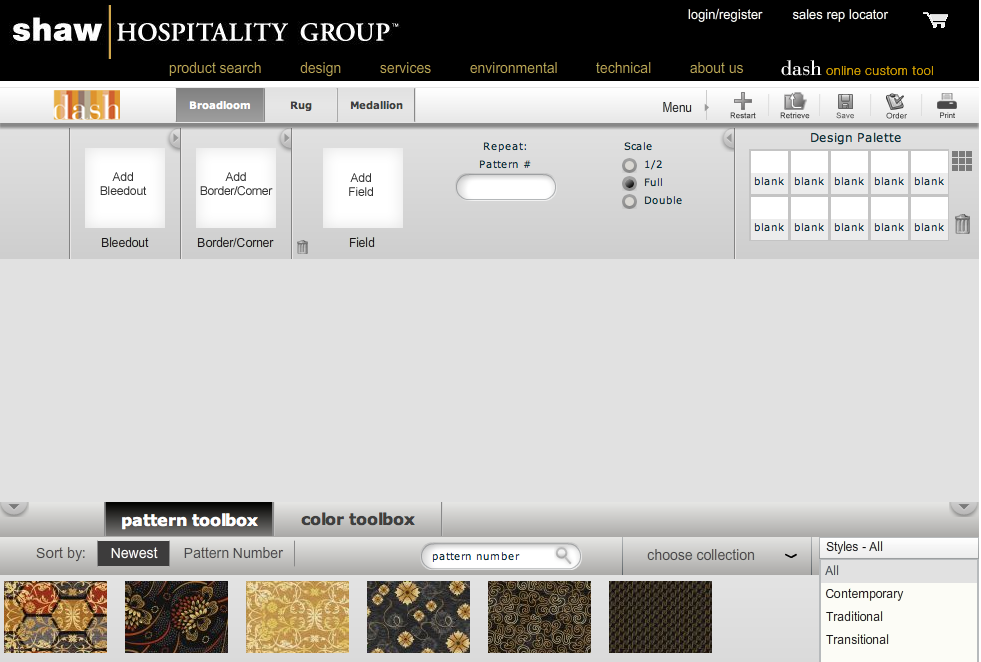Click the dash logo in the toolbar
The image size is (981, 662).
click(86, 105)
